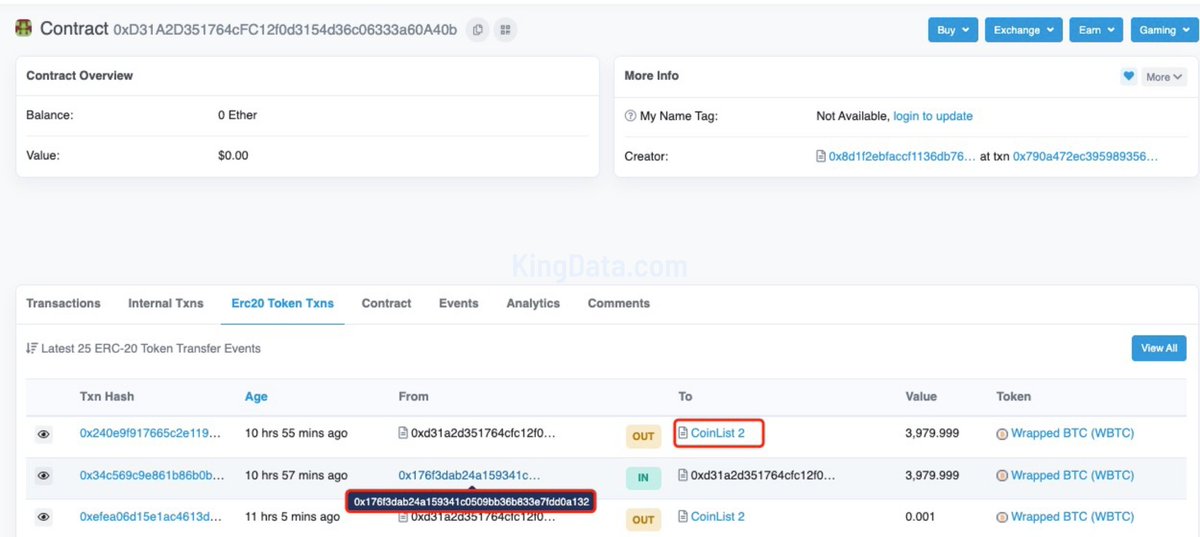Click the $0.00 value text

pyautogui.click(x=233, y=156)
